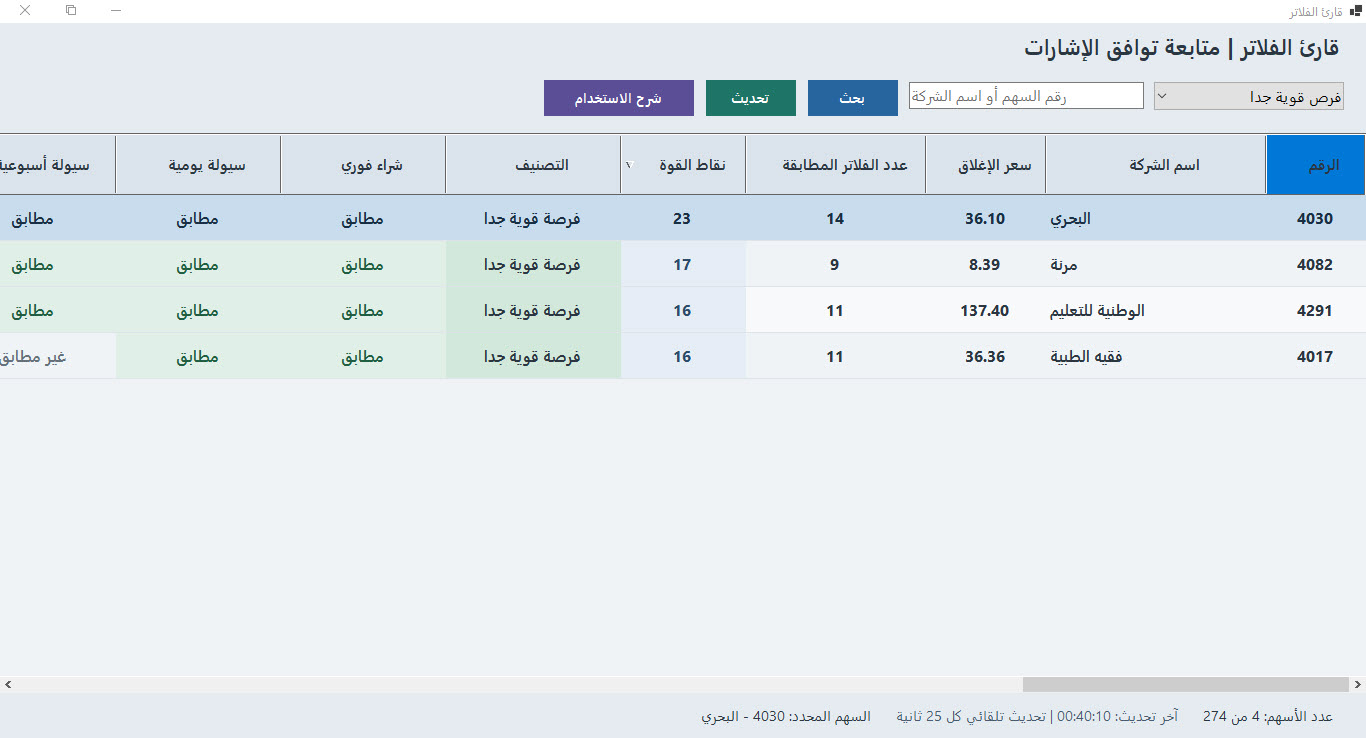Select the الوطنية للتعليم row
The image size is (1366, 738).
[x=683, y=311]
